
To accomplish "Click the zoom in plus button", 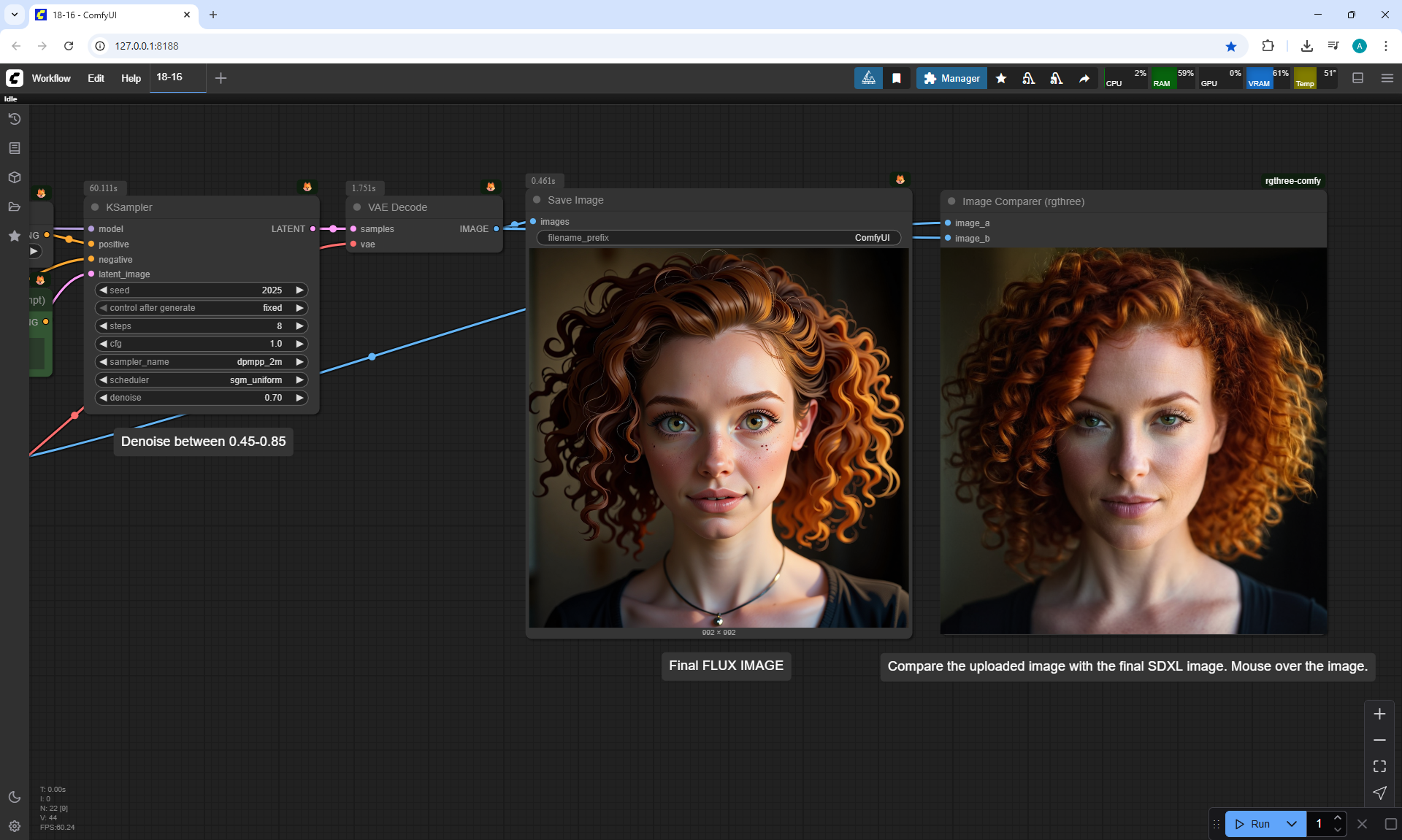I will (1379, 714).
